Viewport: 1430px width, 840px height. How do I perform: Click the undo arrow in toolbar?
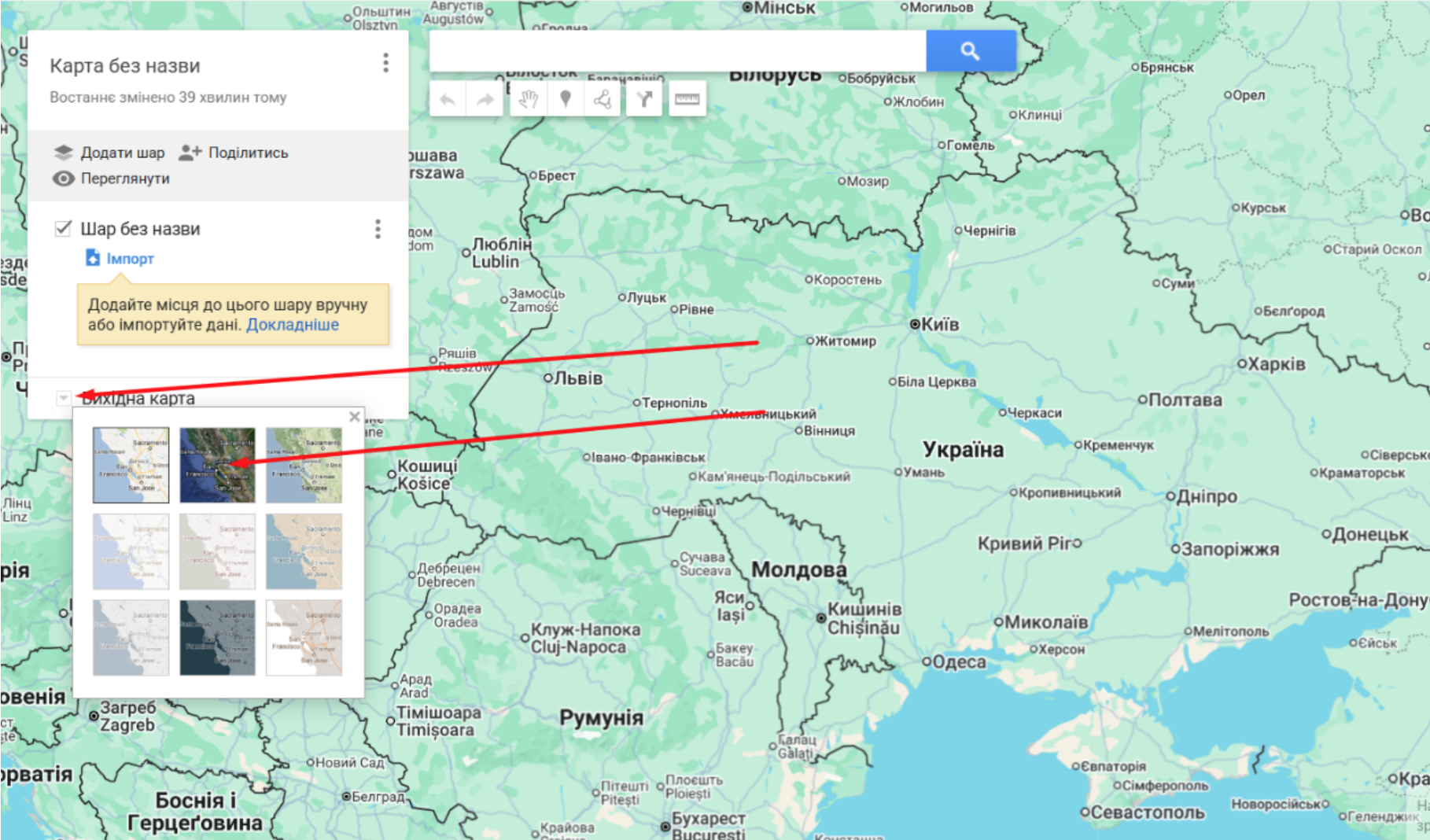[x=448, y=100]
